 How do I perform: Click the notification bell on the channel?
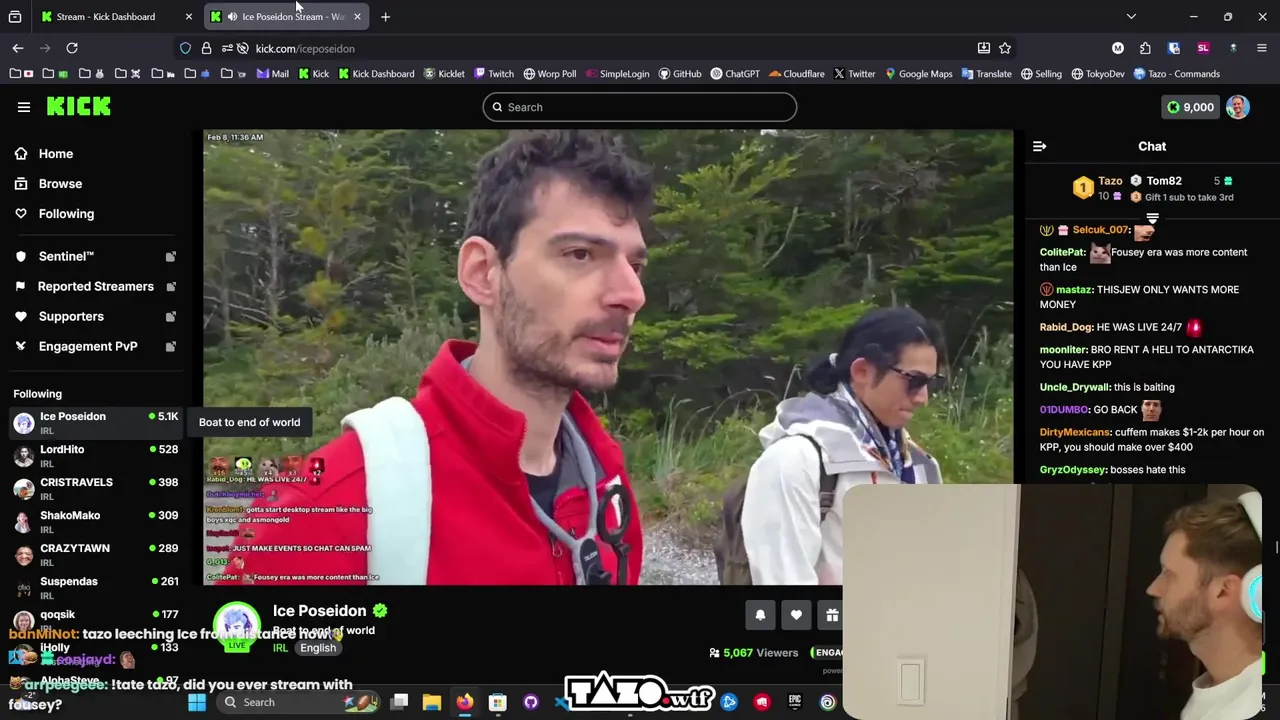coord(760,615)
